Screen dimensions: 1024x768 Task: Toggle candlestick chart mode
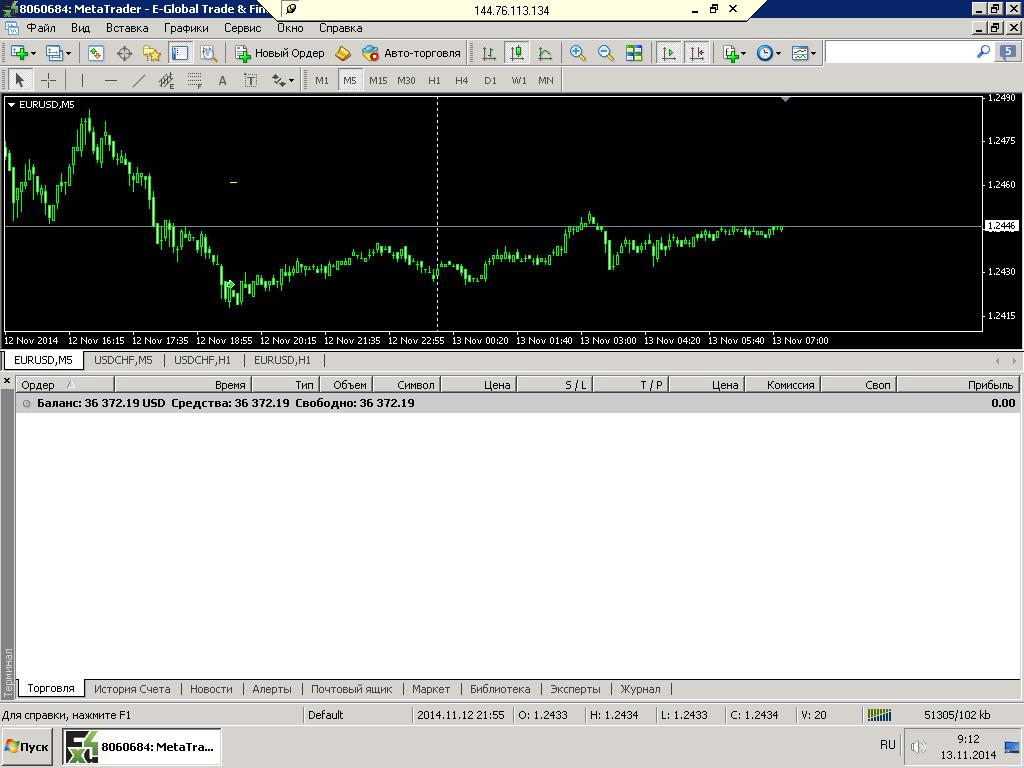click(517, 54)
